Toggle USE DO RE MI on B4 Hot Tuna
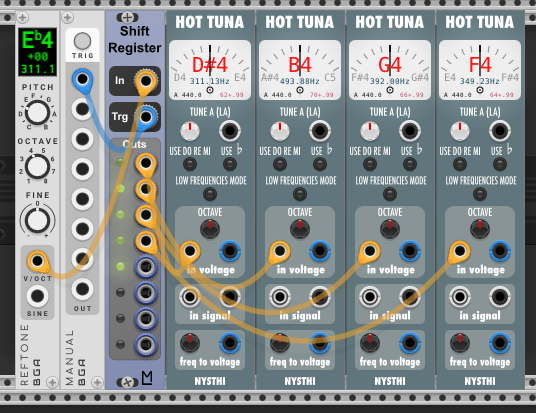Viewport: 536px width, 413px height. tap(280, 164)
